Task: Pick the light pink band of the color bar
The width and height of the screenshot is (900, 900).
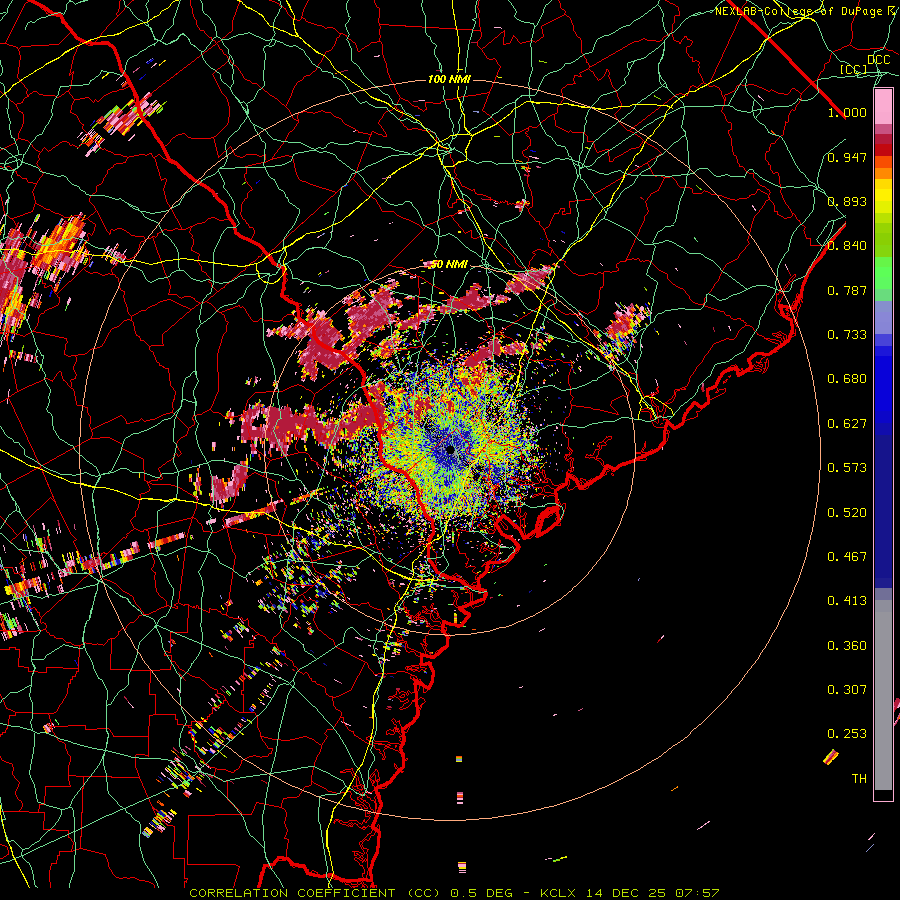Action: pos(883,107)
